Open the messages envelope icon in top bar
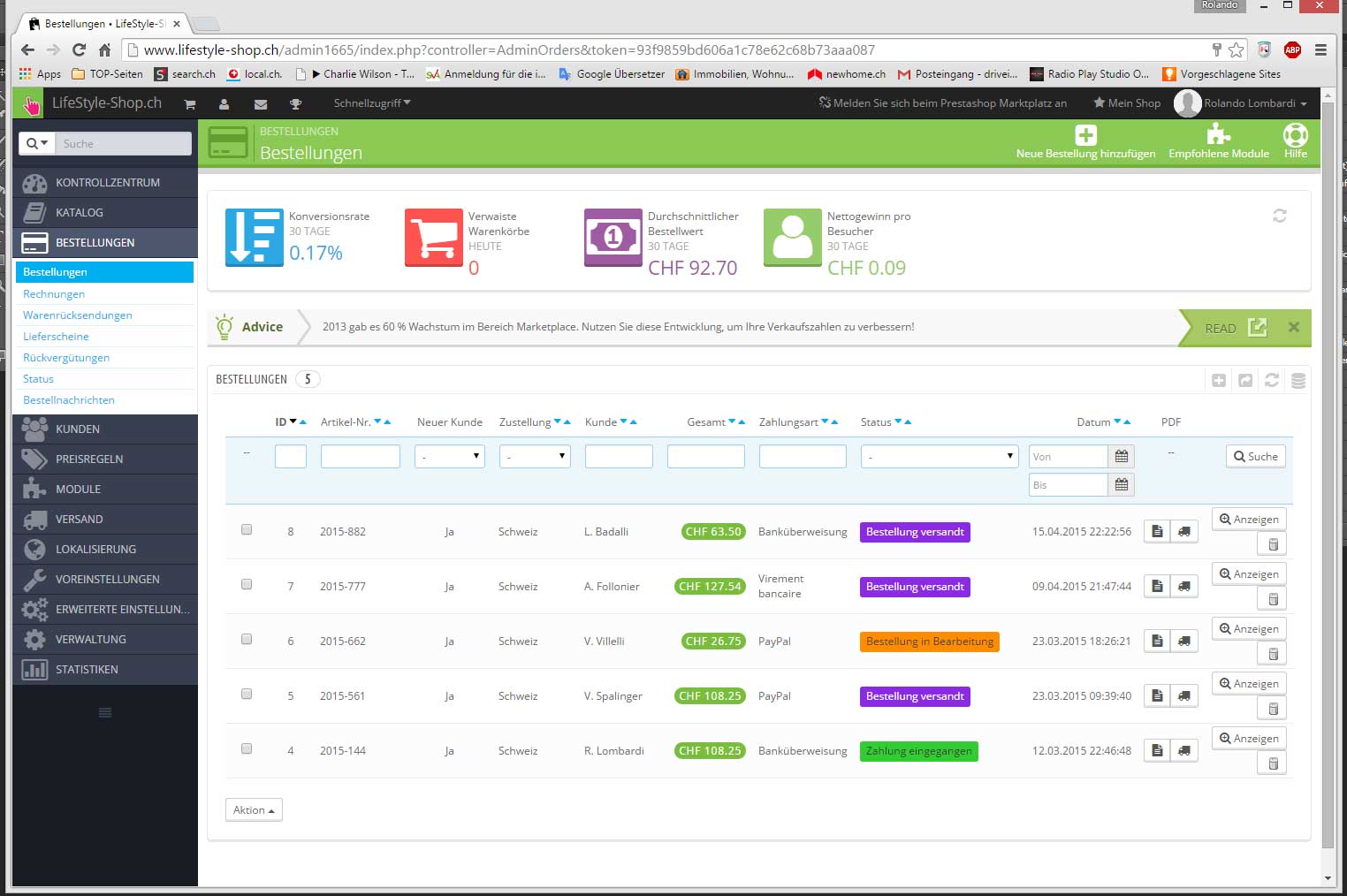This screenshot has width=1347, height=896. click(261, 103)
